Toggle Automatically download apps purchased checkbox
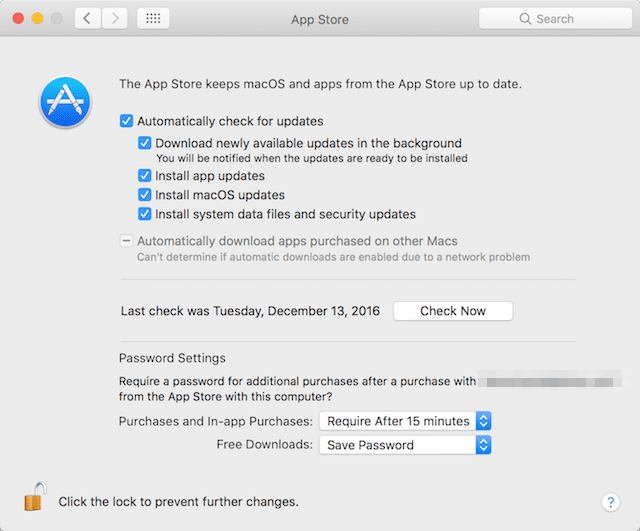 126,241
